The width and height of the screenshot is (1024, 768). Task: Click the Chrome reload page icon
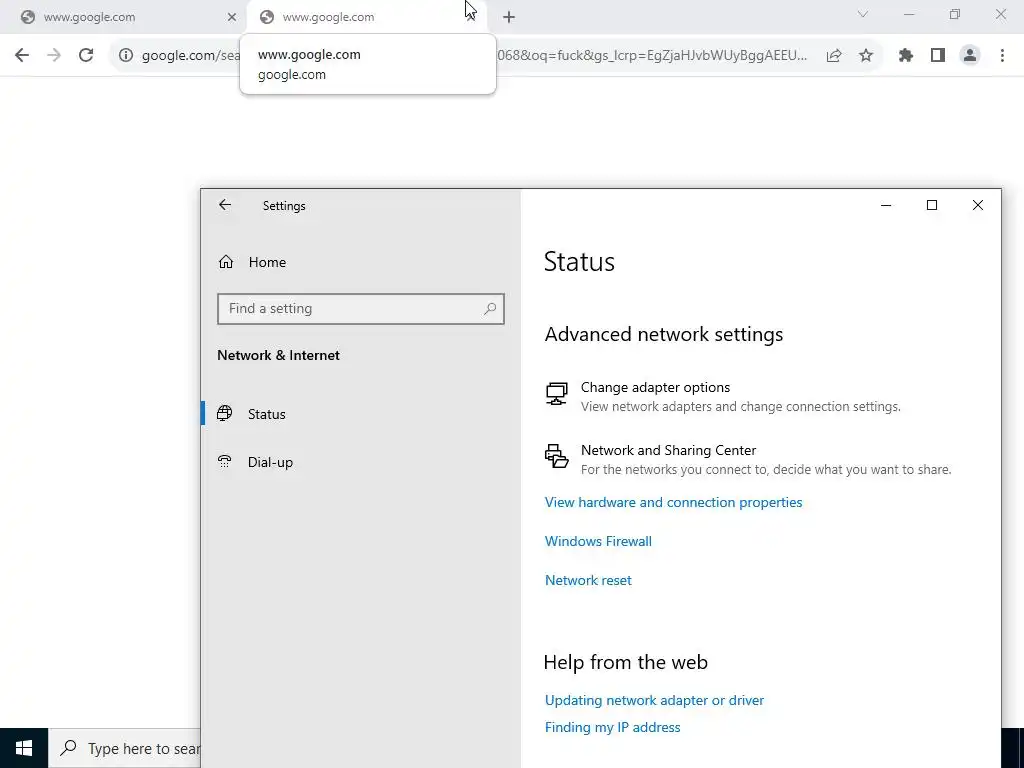click(86, 56)
